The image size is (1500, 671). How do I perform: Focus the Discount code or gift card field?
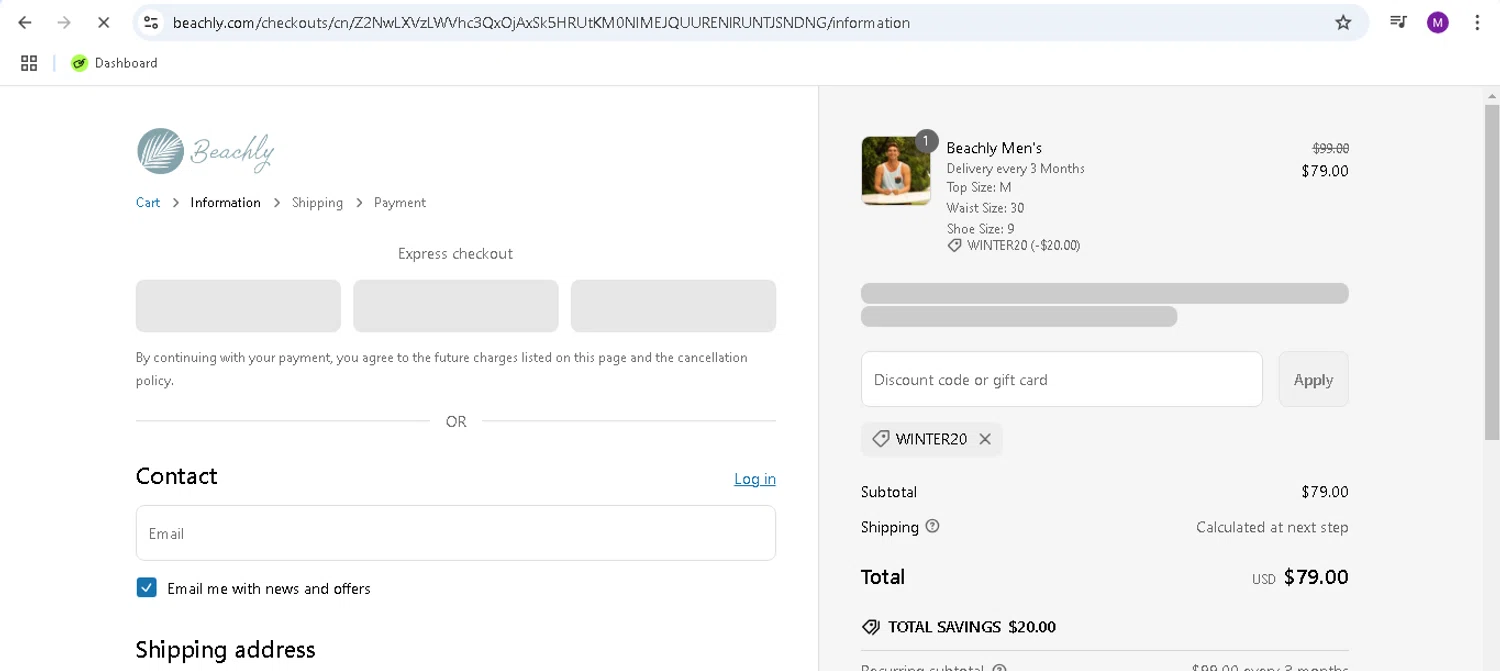(1062, 379)
